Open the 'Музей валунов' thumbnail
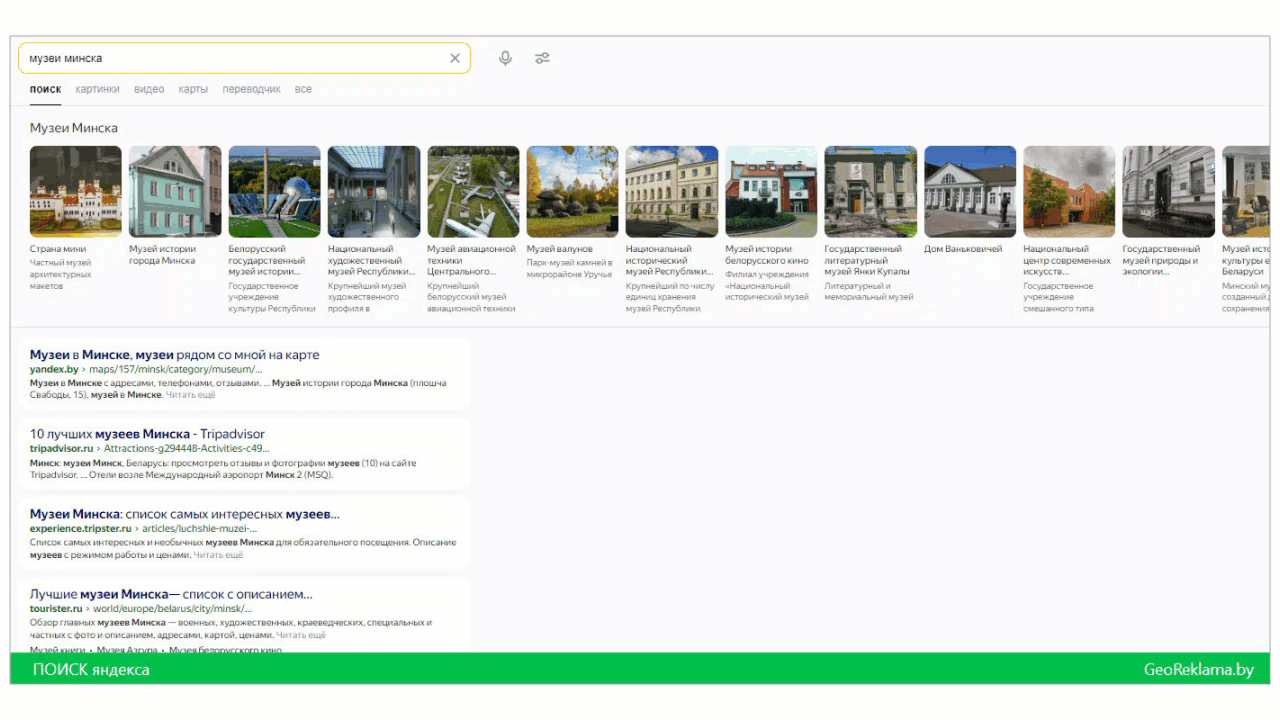Screen dimensions: 1280x720 [x=573, y=191]
